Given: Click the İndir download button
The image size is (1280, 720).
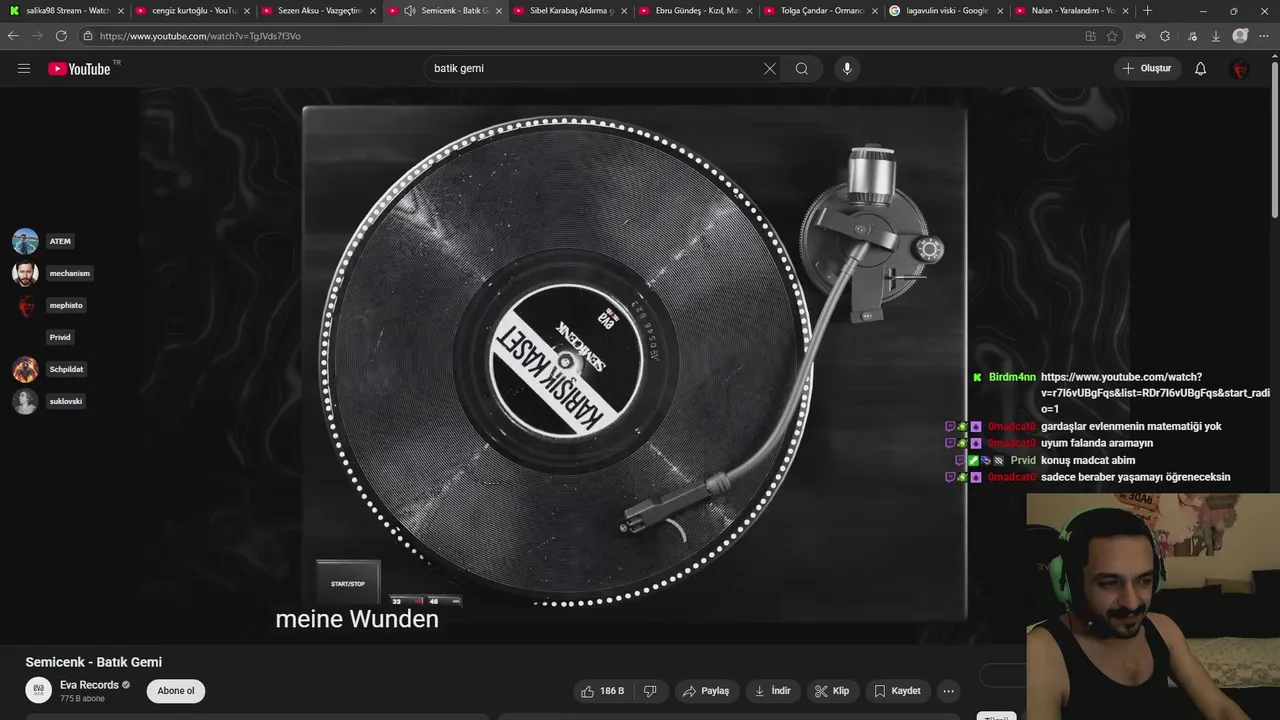Looking at the screenshot, I should tap(772, 691).
